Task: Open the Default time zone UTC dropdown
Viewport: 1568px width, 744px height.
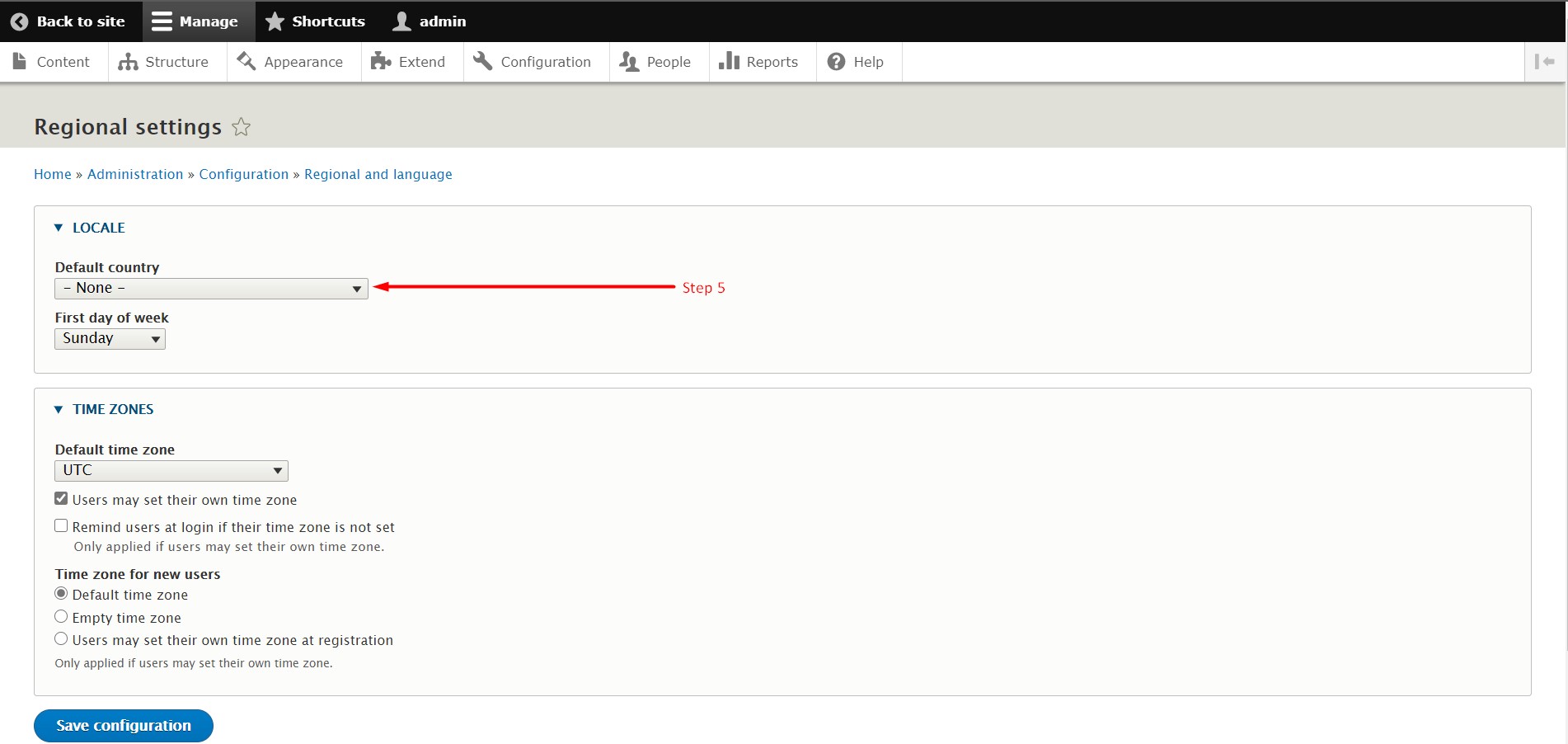Action: click(171, 471)
